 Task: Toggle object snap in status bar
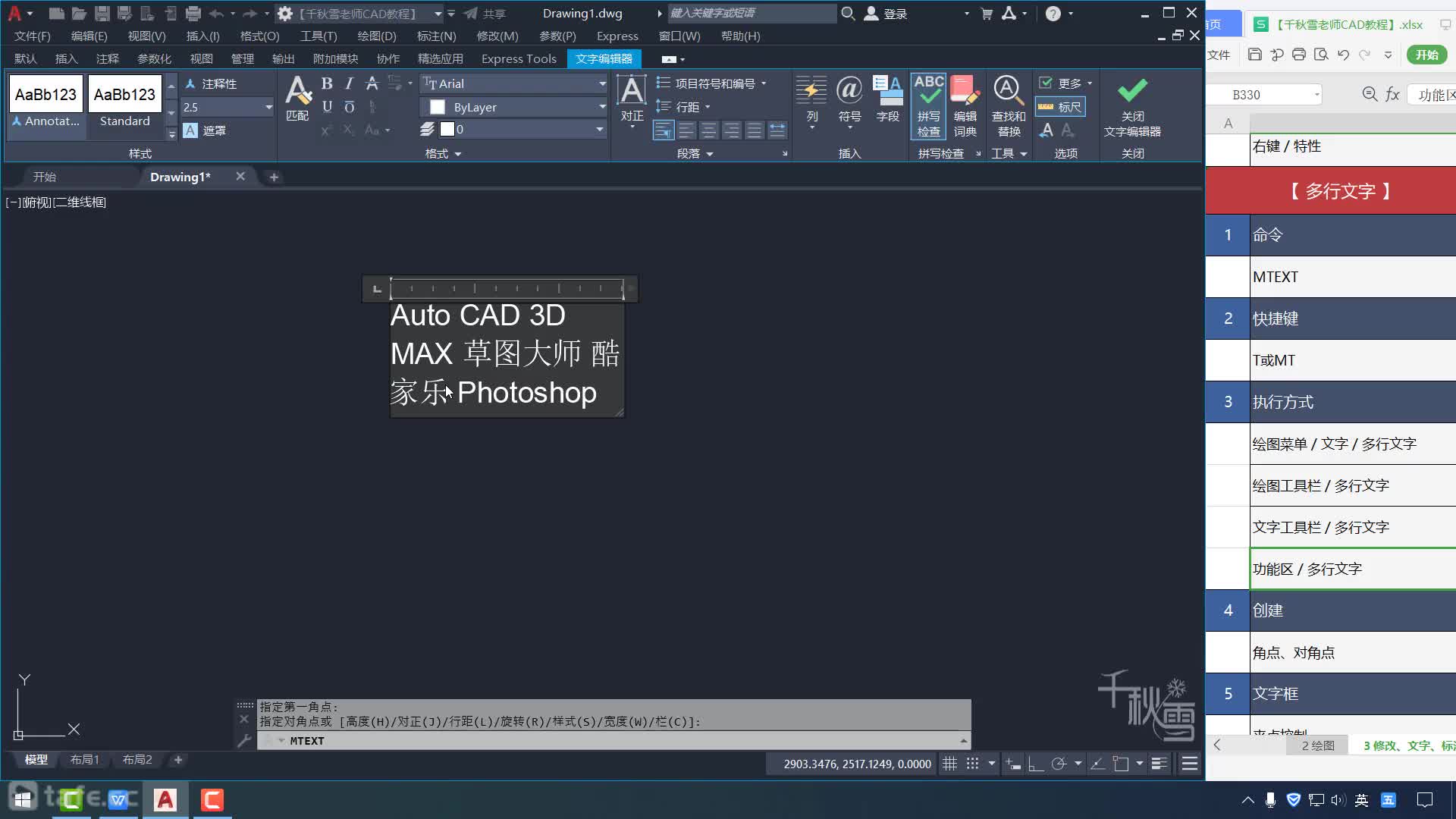[1121, 764]
